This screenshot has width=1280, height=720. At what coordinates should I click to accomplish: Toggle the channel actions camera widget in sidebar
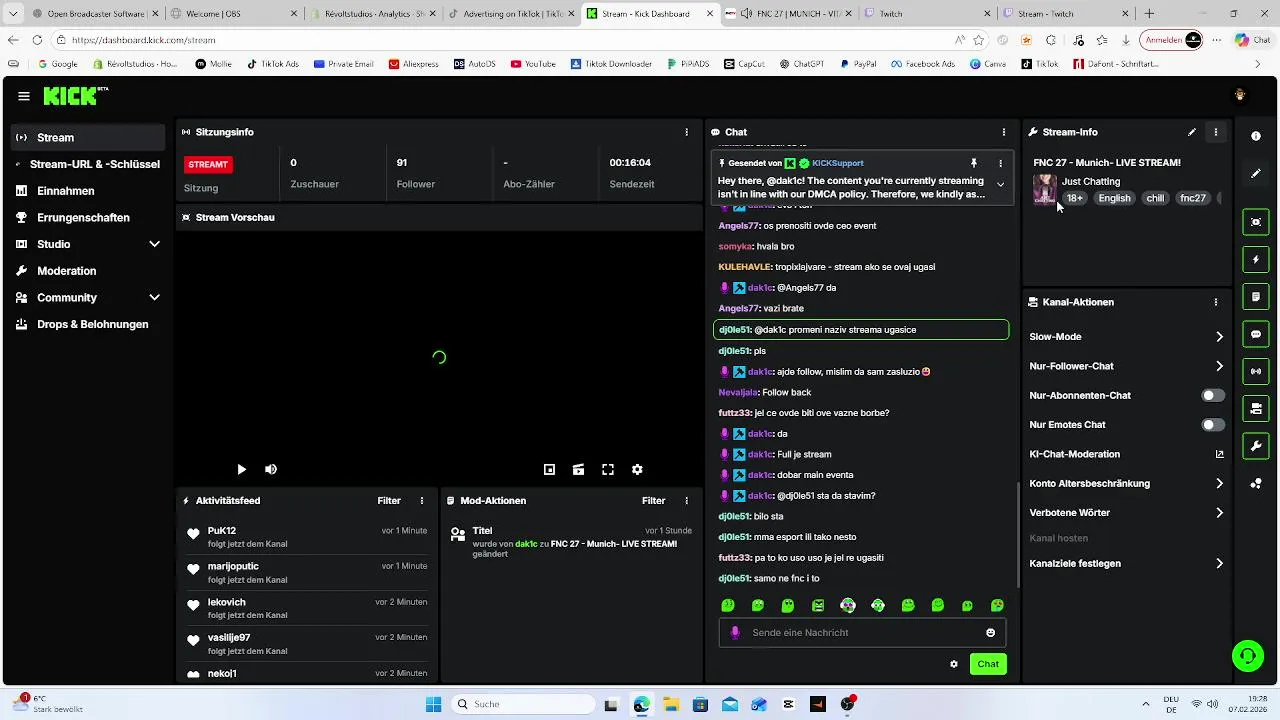click(x=1256, y=408)
